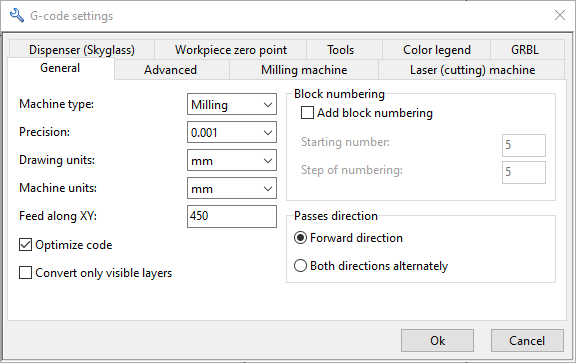Open the Workpiece zero point tab

pos(231,50)
